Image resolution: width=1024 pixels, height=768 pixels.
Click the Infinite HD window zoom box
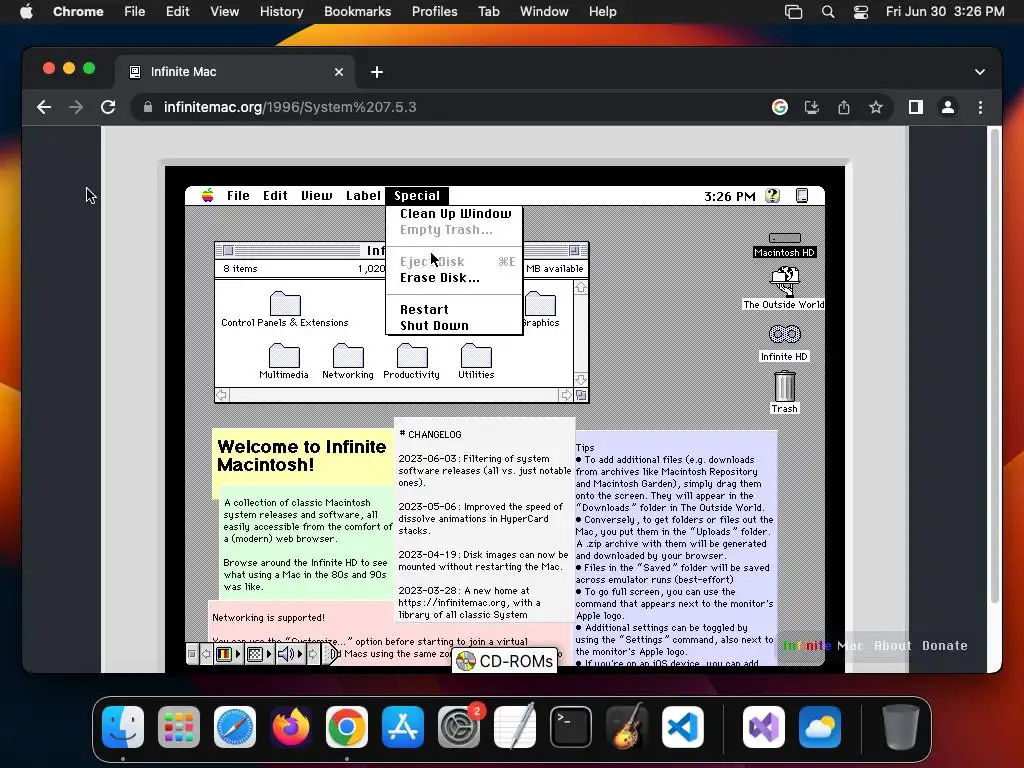click(x=574, y=250)
